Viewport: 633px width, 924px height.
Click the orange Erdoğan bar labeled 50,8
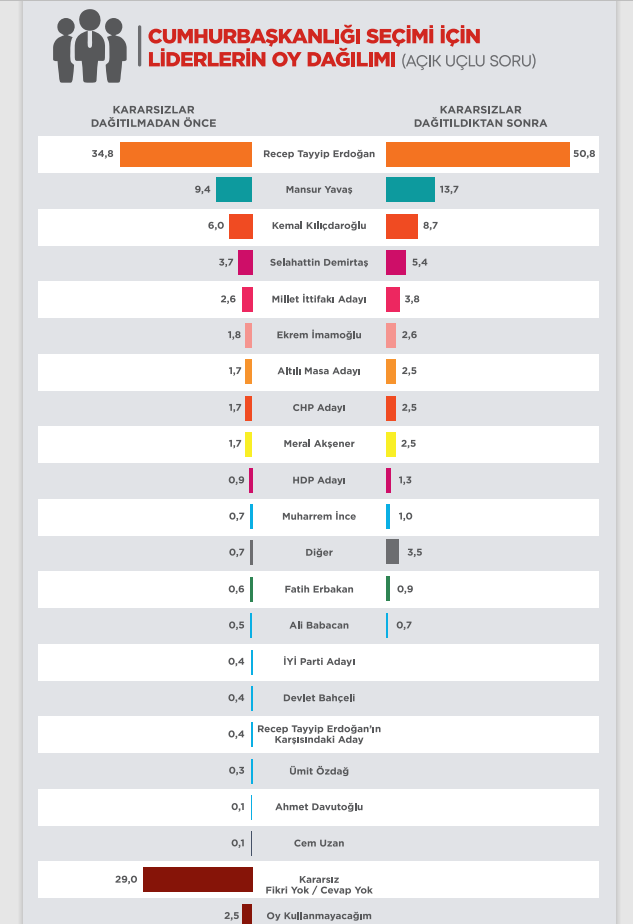coord(477,154)
